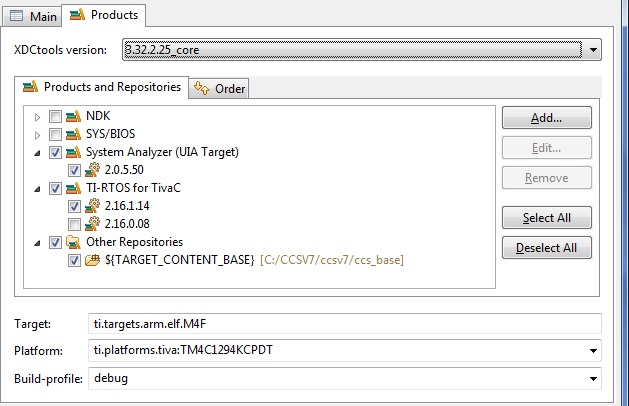
Task: Check the 2.16.0.08 version checkbox
Action: pyautogui.click(x=74, y=224)
